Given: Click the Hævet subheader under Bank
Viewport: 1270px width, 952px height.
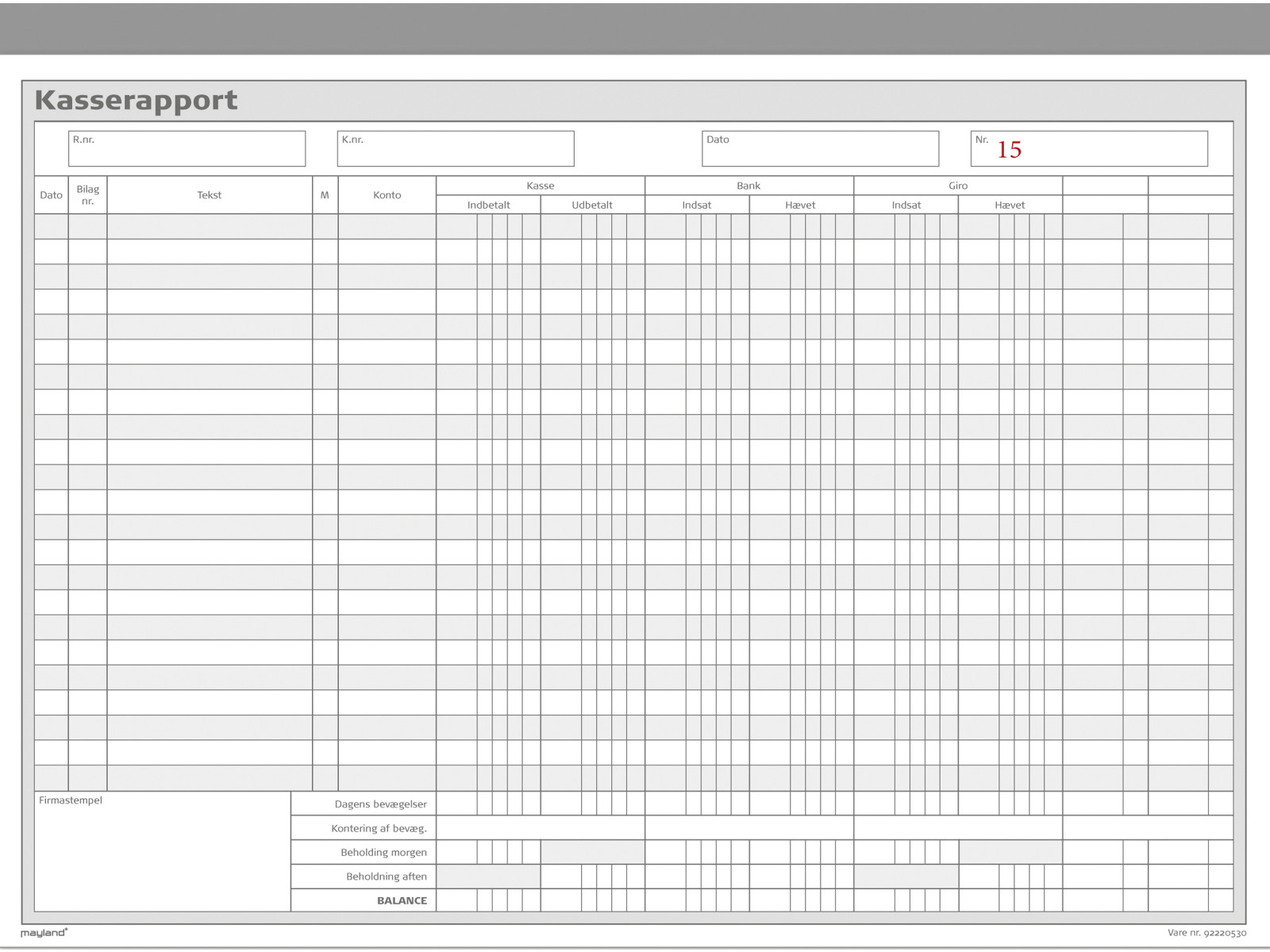Looking at the screenshot, I should [x=800, y=205].
